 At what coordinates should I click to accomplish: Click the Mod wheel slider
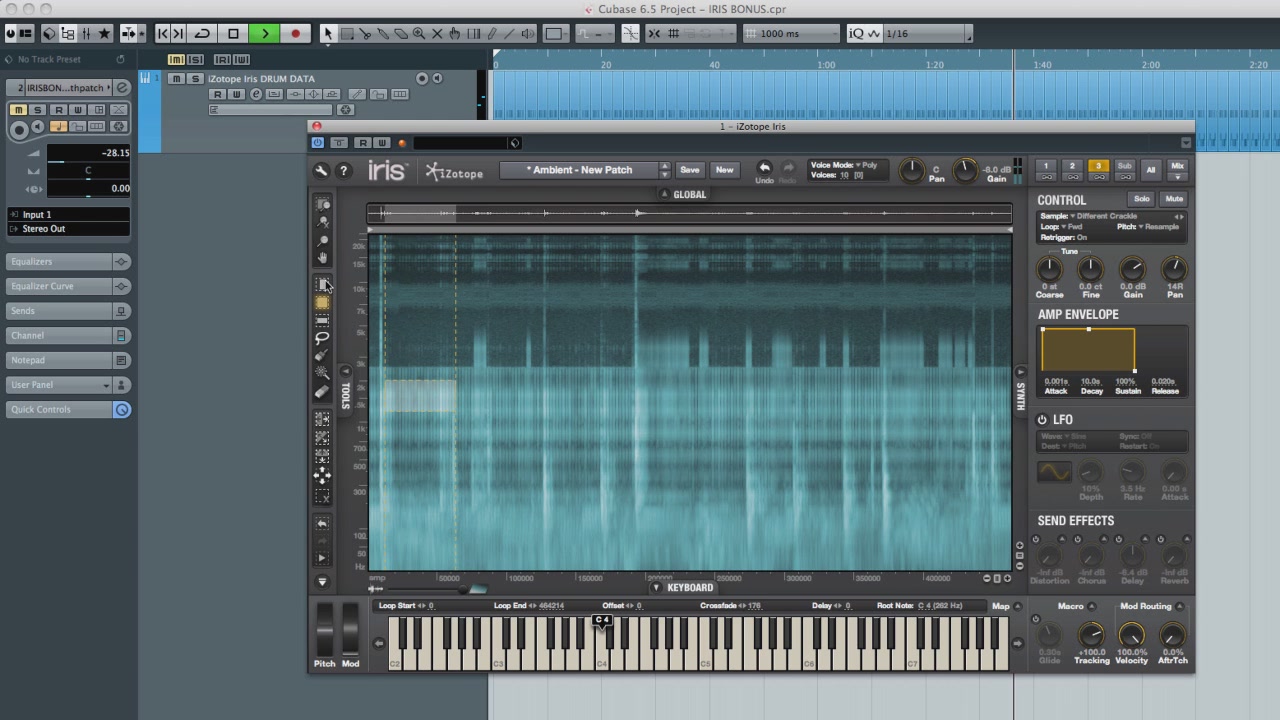tap(350, 628)
